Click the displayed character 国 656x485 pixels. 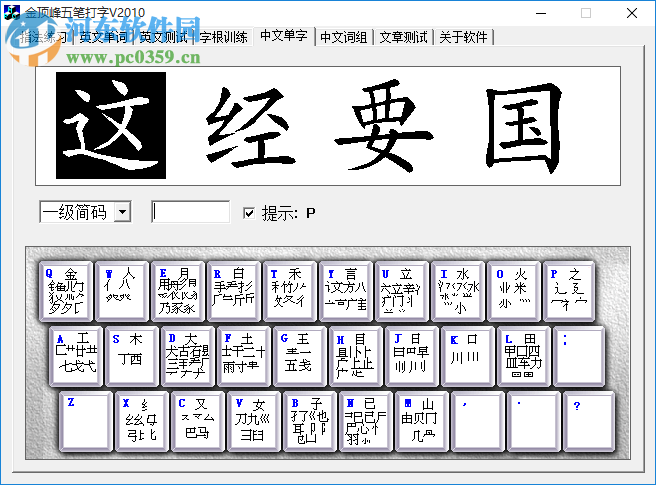(x=524, y=128)
